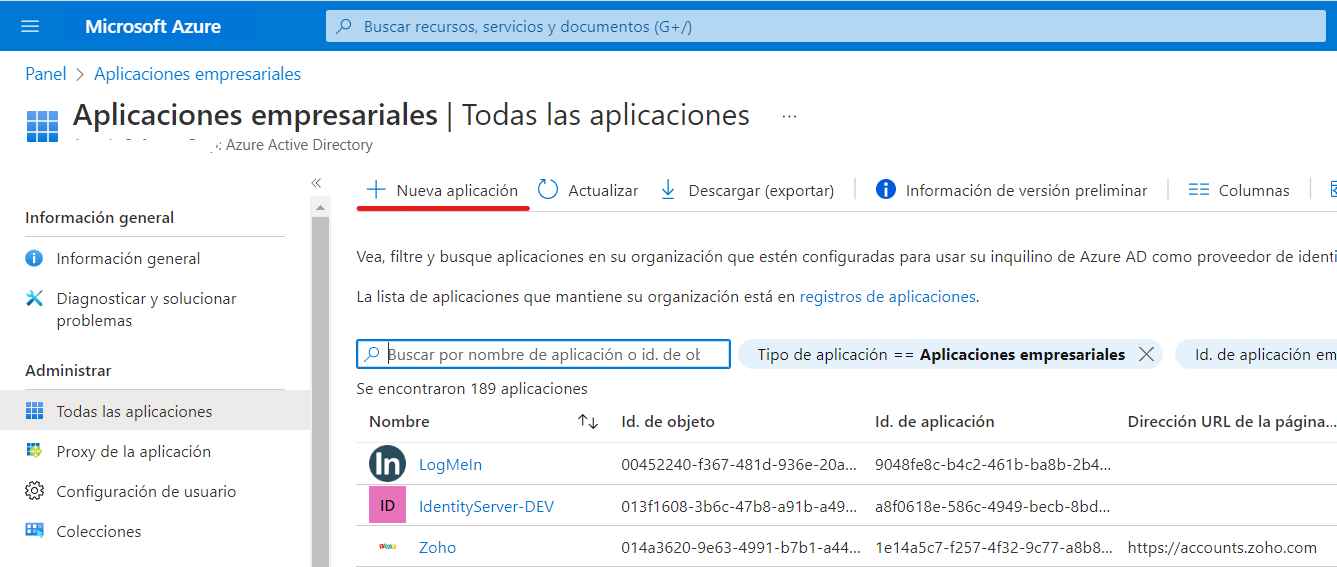Click the IdentityServer-DEV pink ID icon
This screenshot has width=1337, height=567.
[x=387, y=506]
